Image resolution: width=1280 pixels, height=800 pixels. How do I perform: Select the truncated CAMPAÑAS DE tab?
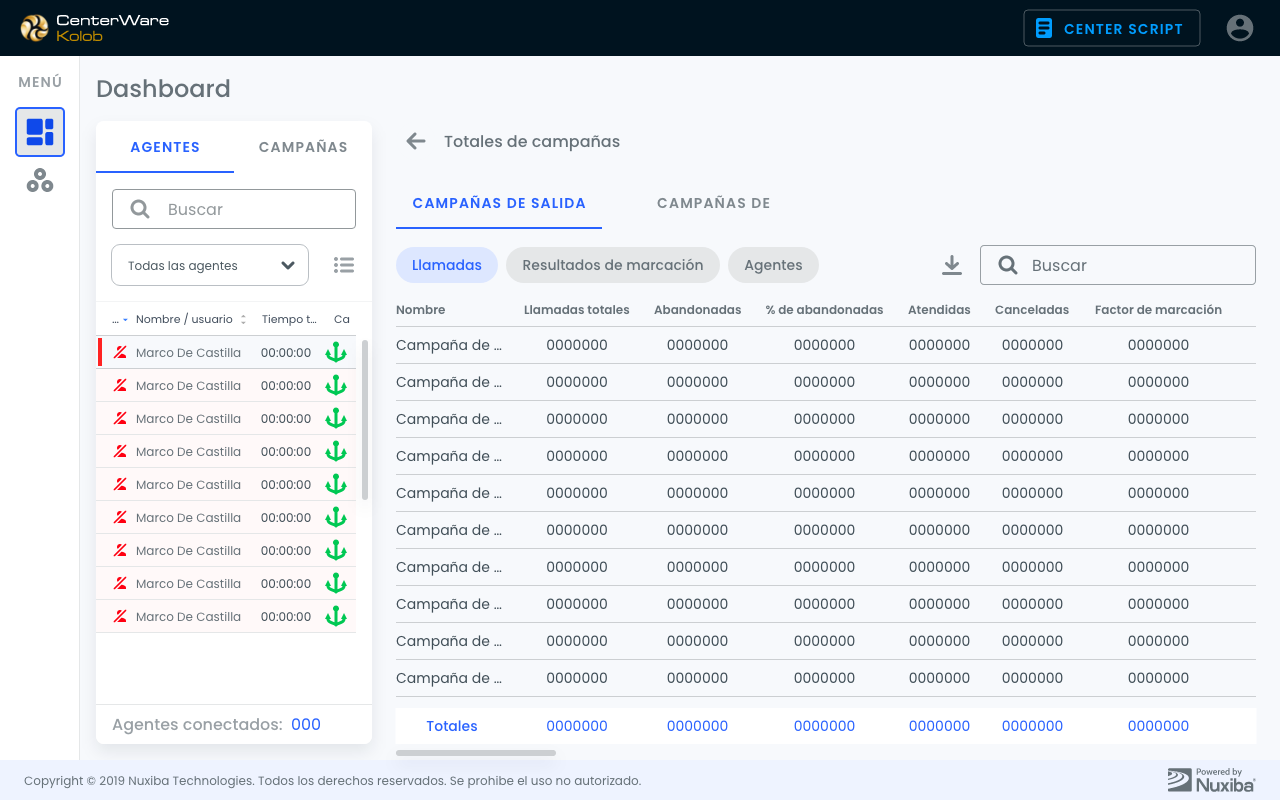pos(713,203)
